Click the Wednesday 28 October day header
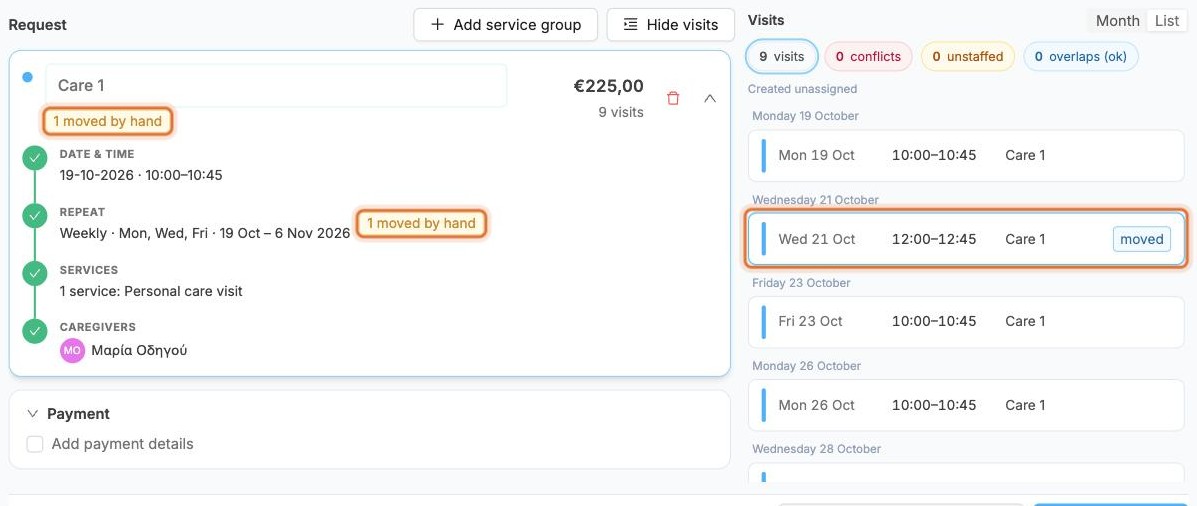Viewport: 1197px width, 506px height. click(816, 449)
